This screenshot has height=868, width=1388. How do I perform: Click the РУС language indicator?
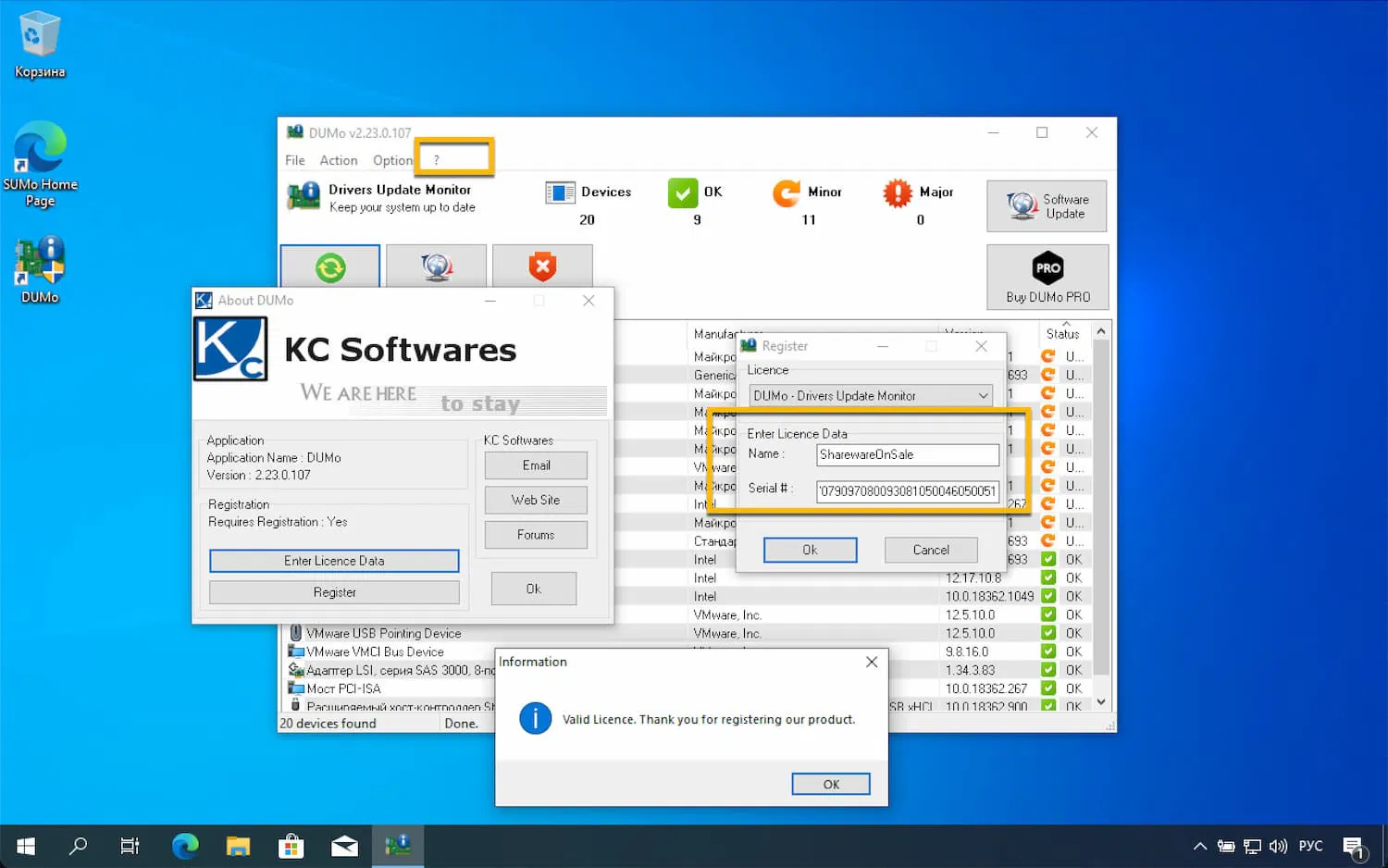pyautogui.click(x=1310, y=846)
